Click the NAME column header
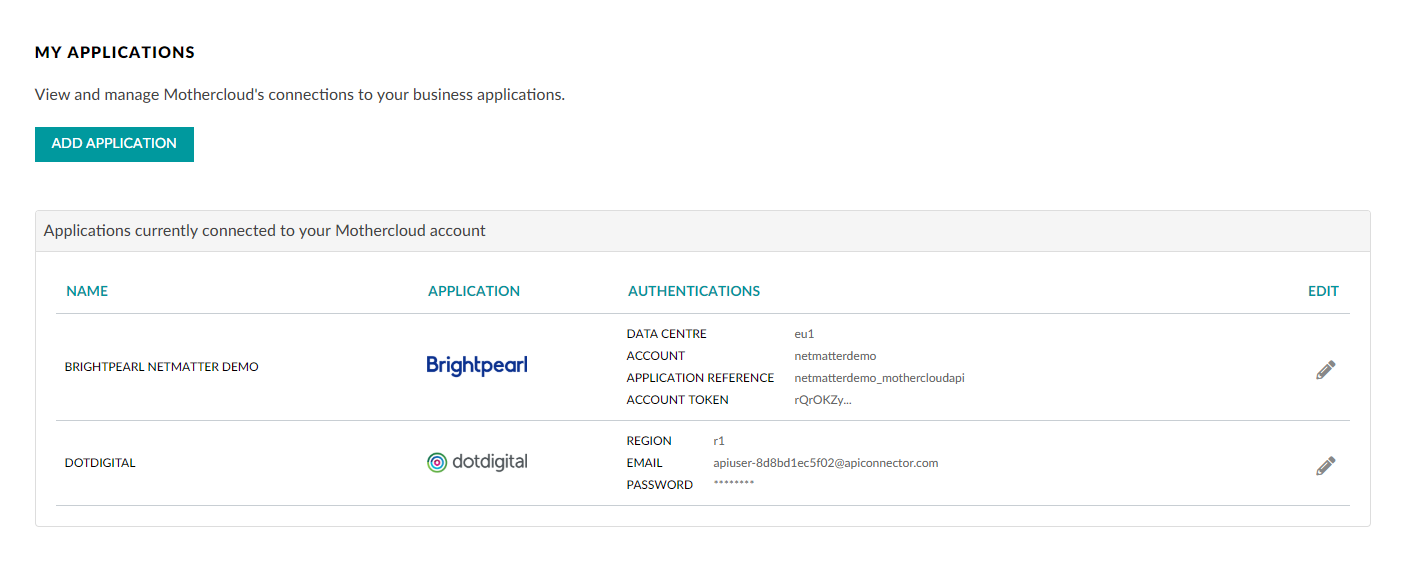This screenshot has width=1428, height=583. (x=87, y=291)
